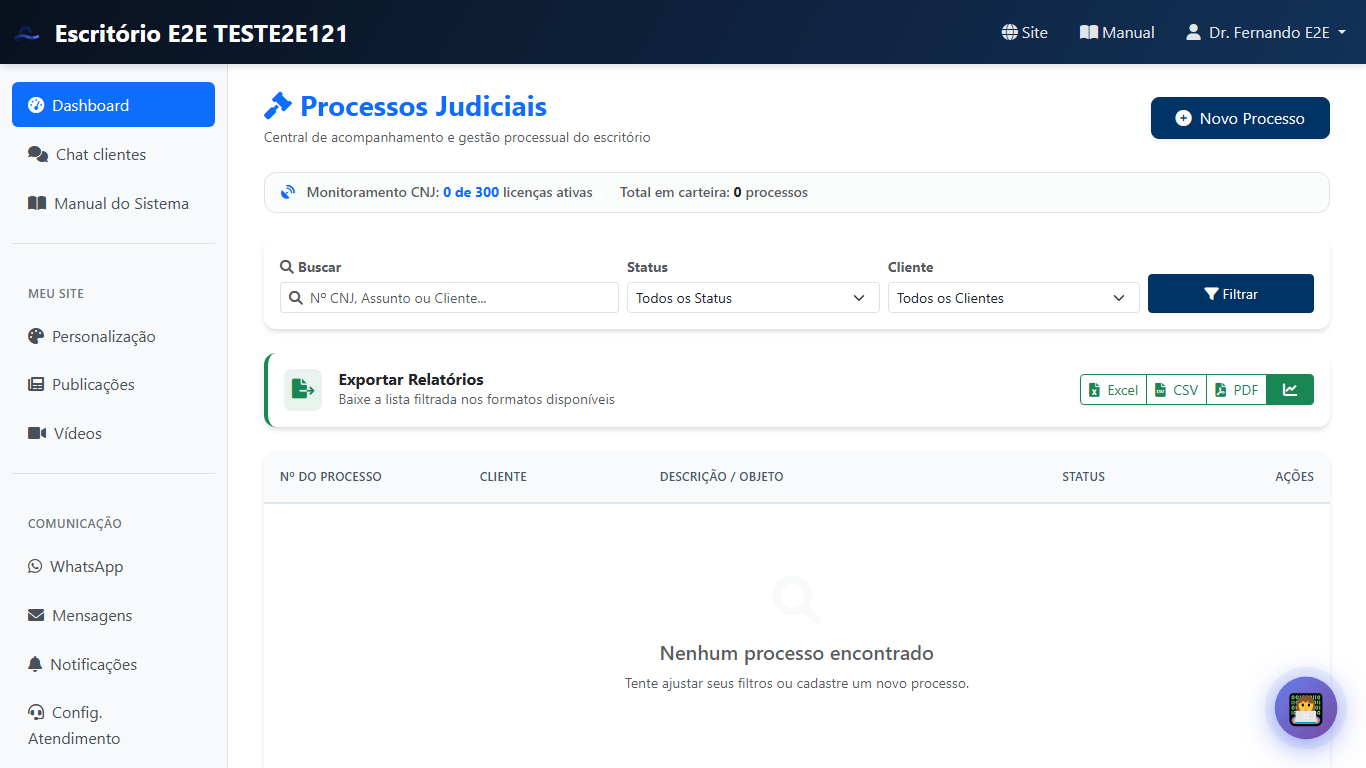The width and height of the screenshot is (1366, 768).
Task: Click the Vídeos camera icon
Action: (x=37, y=433)
